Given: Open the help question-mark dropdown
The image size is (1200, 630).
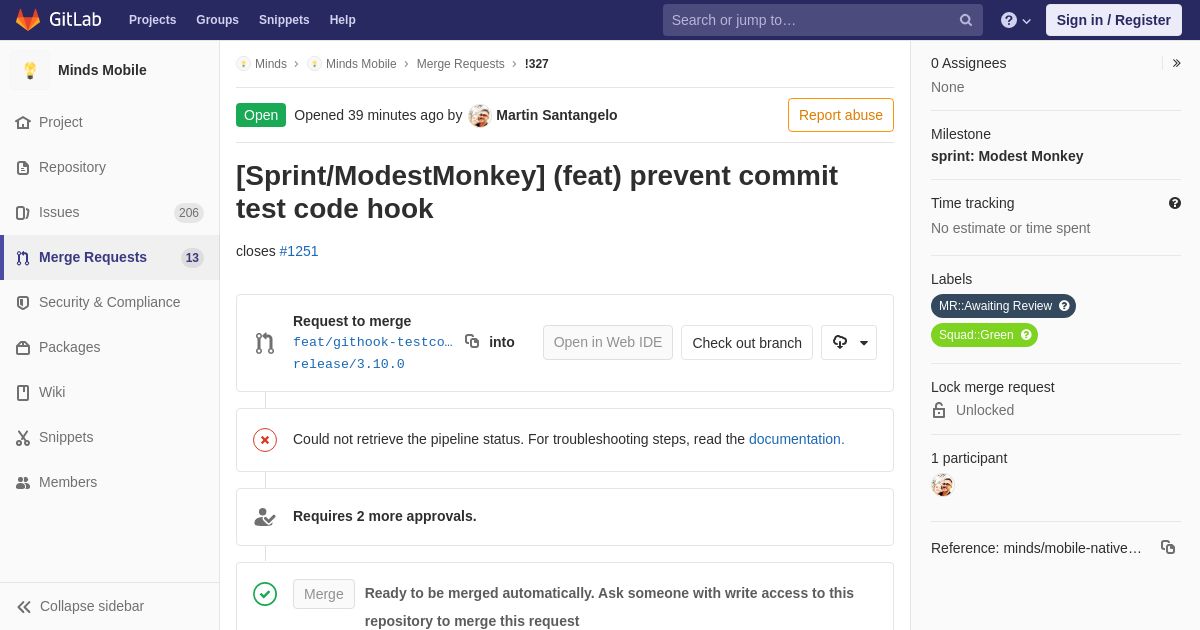Looking at the screenshot, I should 1016,20.
